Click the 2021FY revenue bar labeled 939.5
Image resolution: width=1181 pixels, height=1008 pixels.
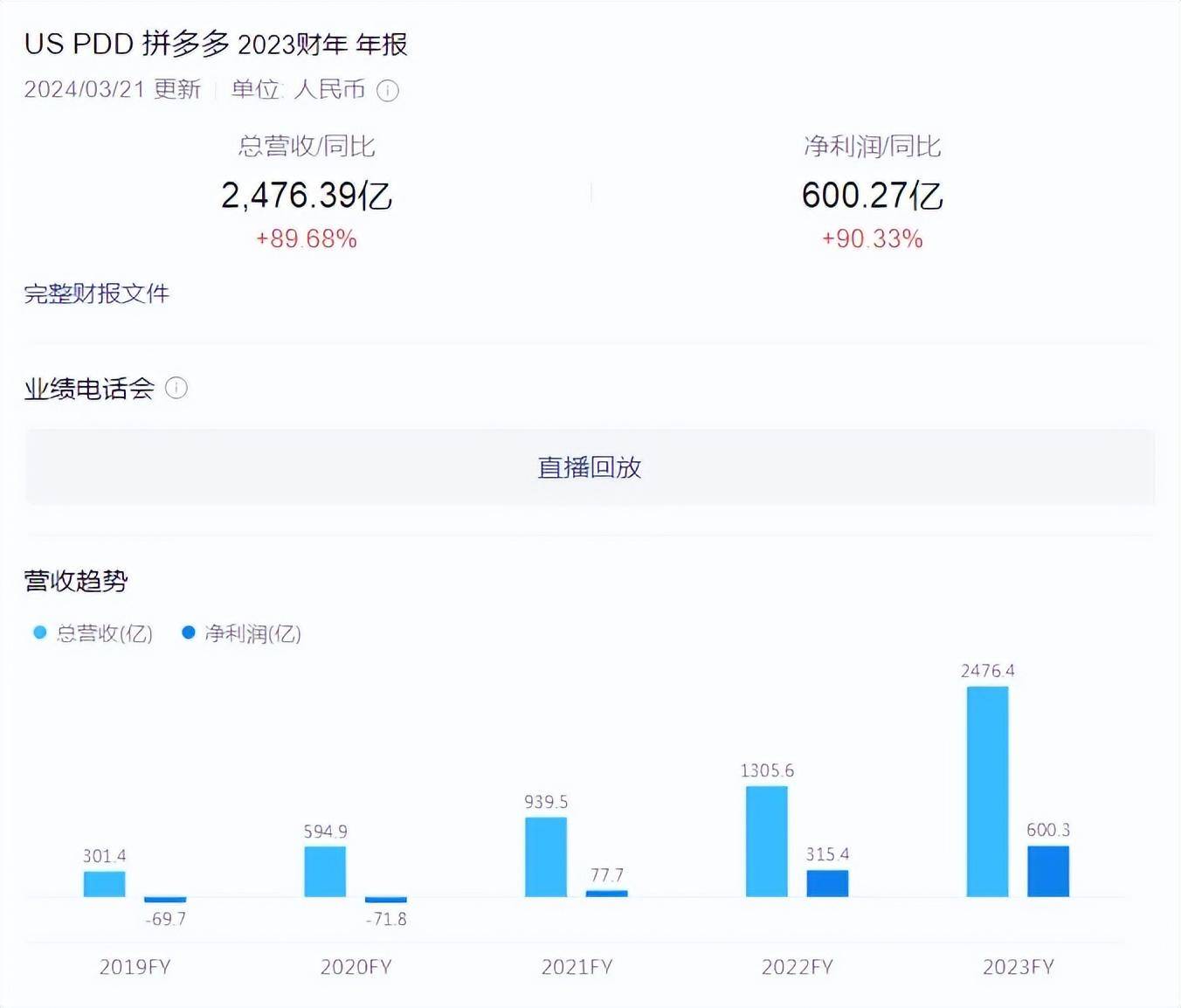[x=546, y=857]
